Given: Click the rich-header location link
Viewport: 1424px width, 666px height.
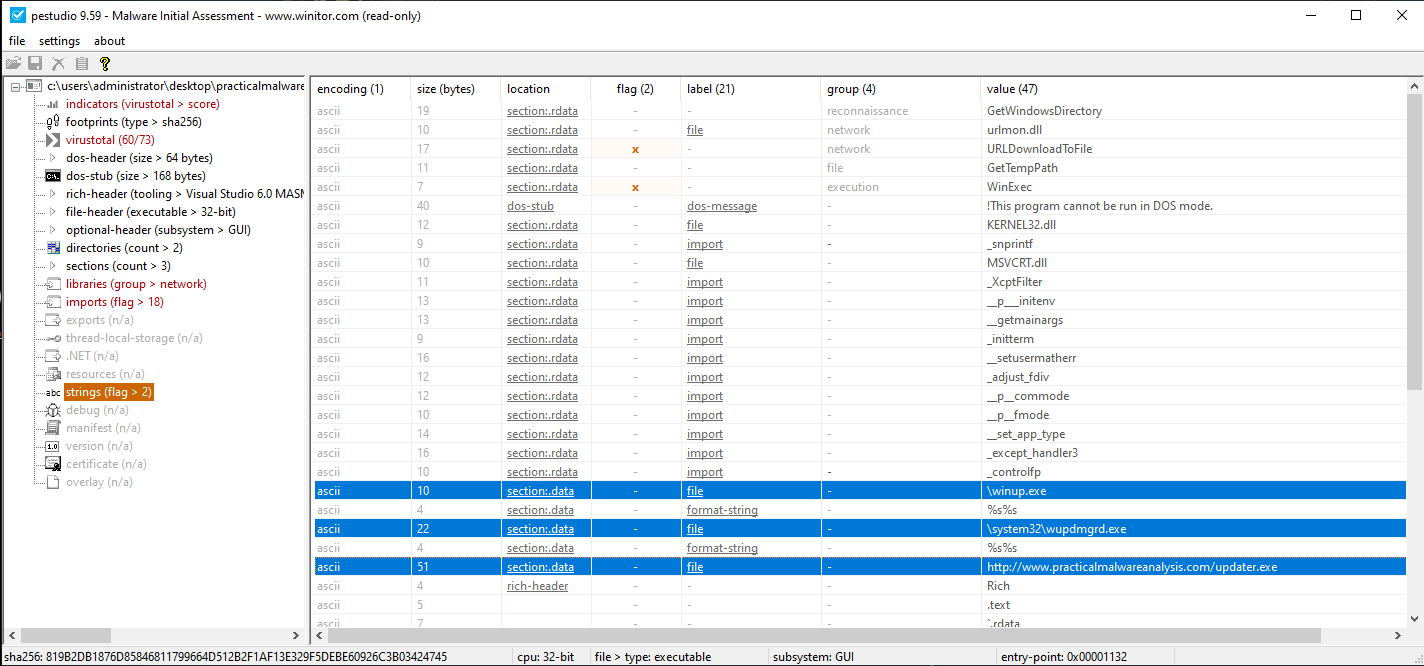Looking at the screenshot, I should tap(537, 586).
